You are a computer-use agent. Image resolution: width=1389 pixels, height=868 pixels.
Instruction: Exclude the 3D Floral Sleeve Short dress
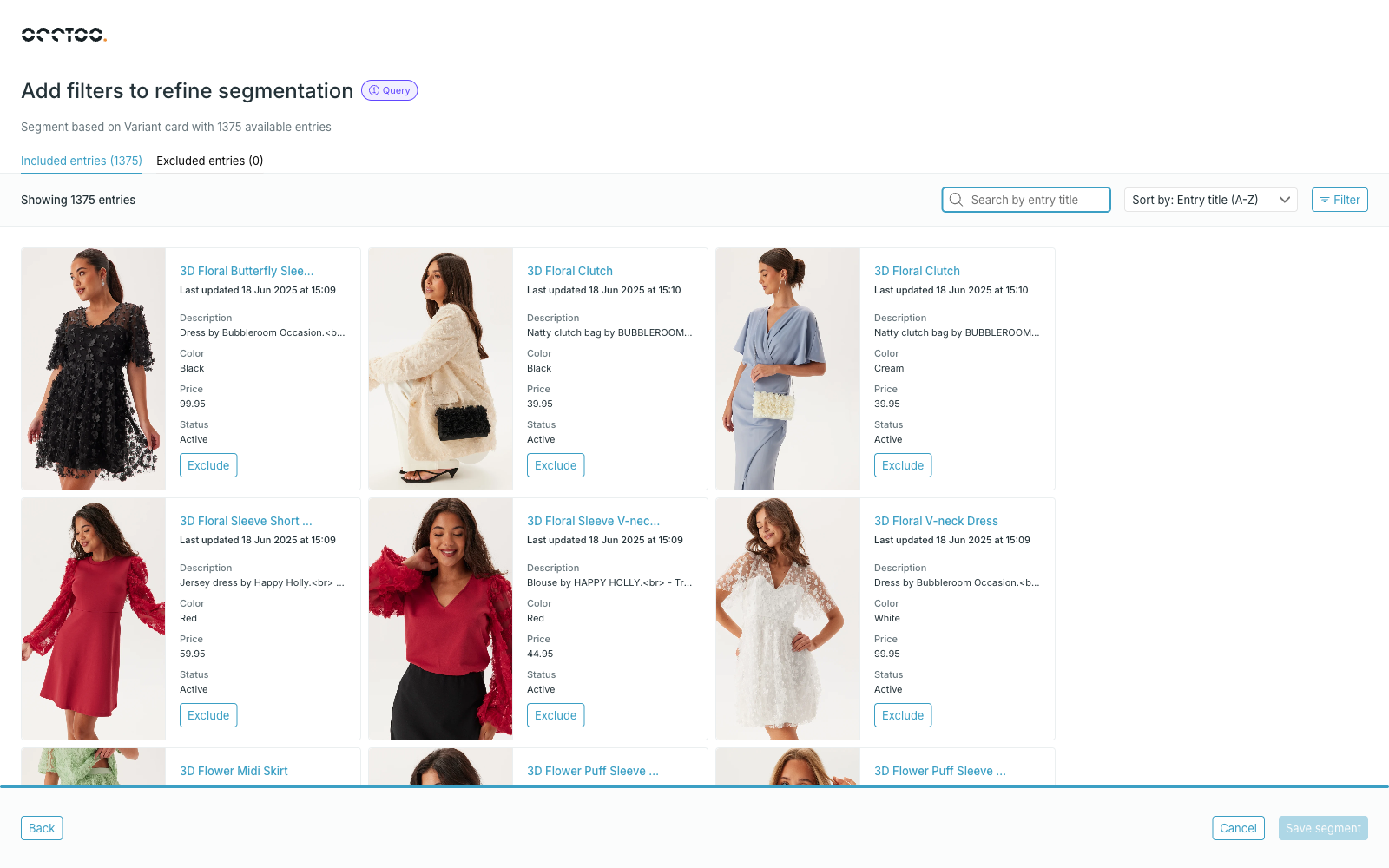(208, 715)
